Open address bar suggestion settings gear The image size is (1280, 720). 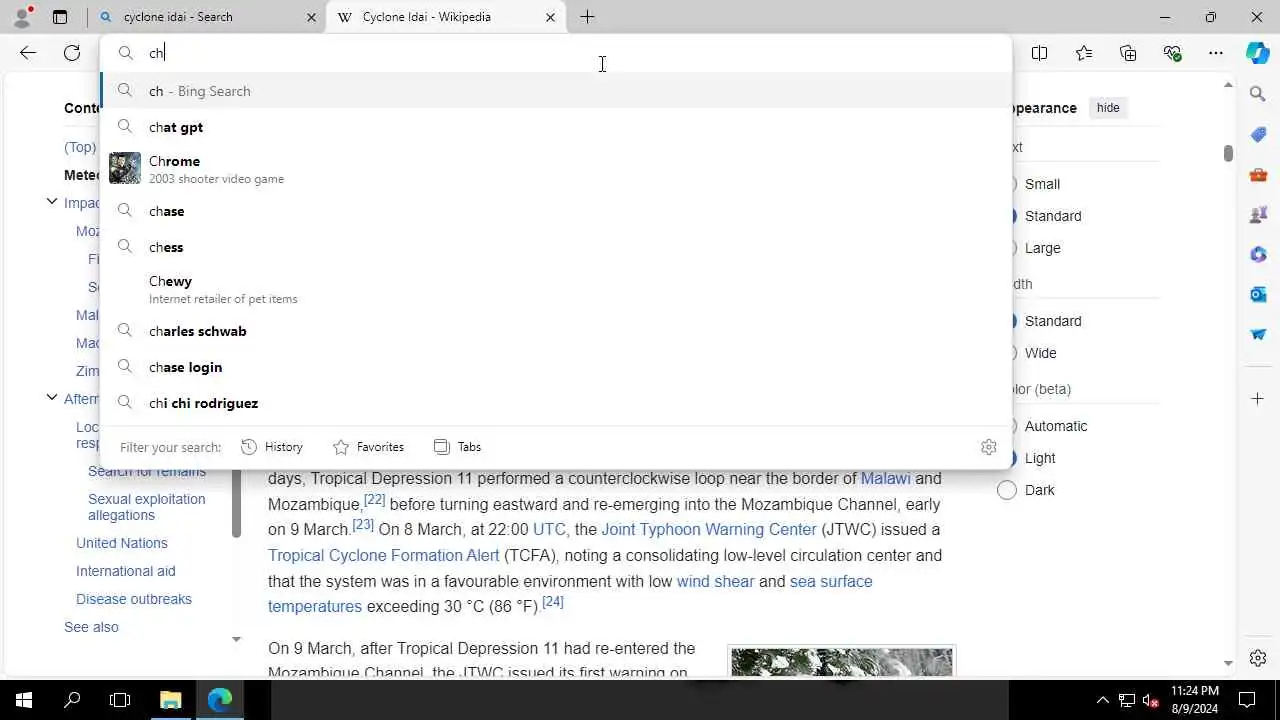[x=989, y=447]
